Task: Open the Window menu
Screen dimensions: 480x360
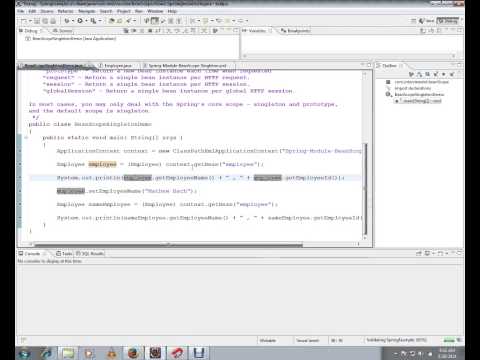Action: pos(155,11)
